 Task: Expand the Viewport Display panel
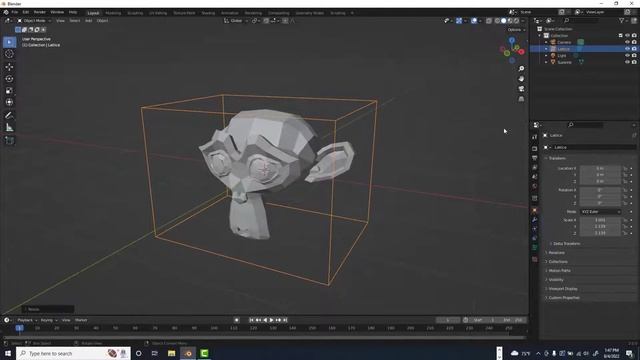pos(562,289)
